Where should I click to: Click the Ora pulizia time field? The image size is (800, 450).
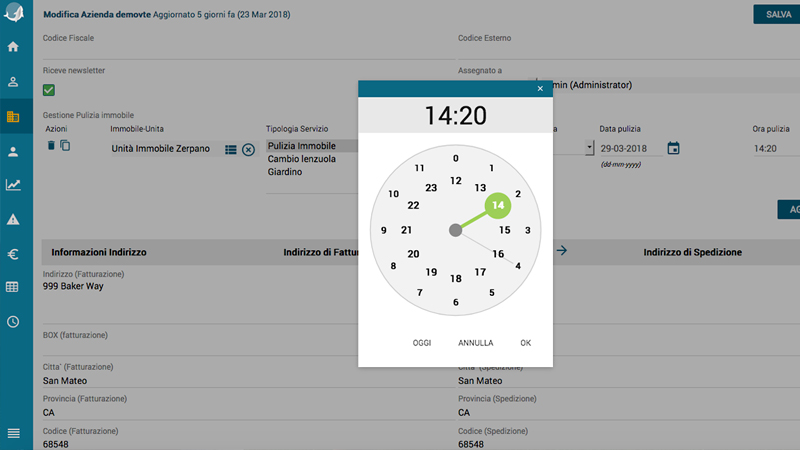pos(772,148)
